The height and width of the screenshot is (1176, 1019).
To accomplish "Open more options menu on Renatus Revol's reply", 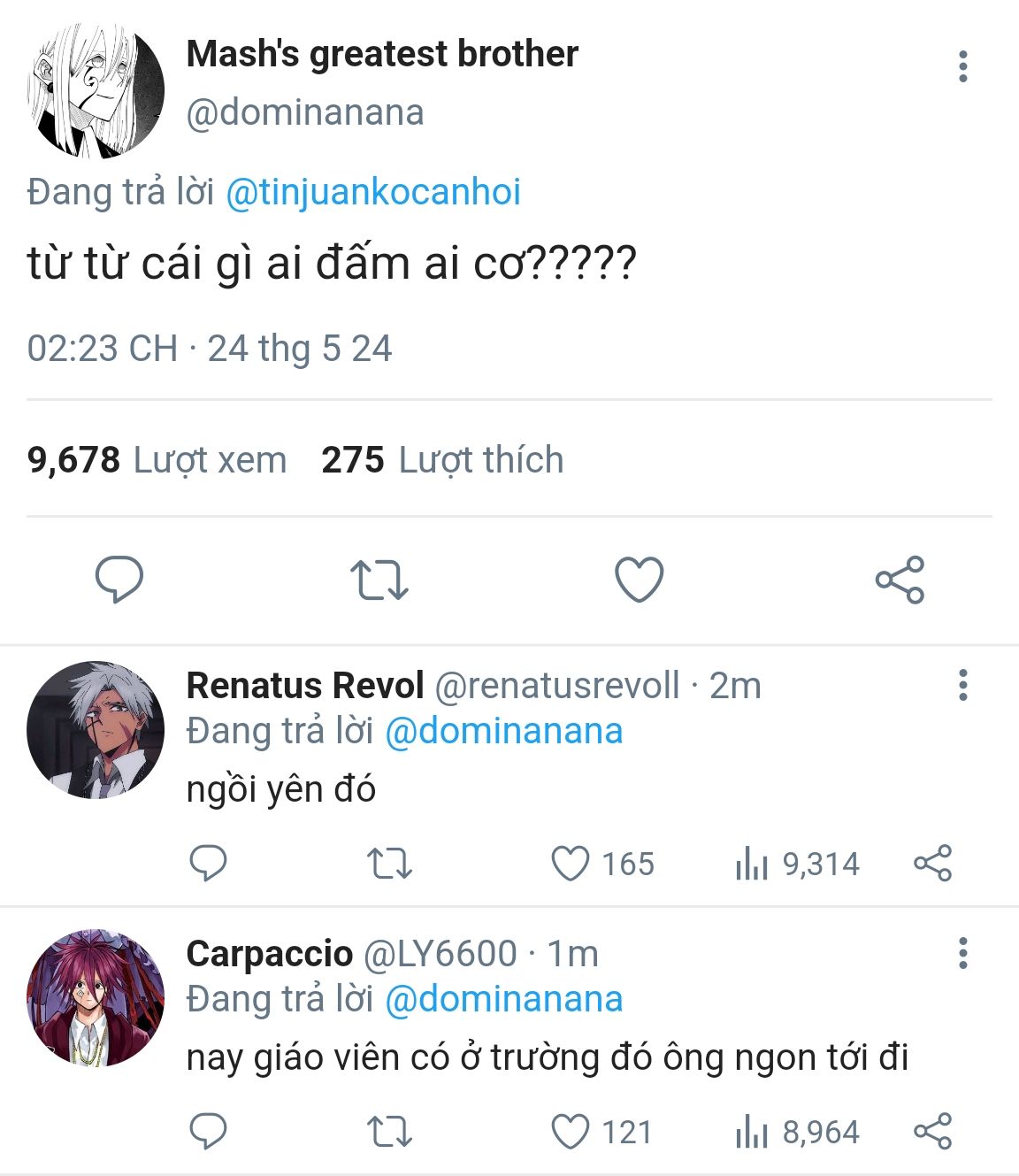I will pos(962,685).
